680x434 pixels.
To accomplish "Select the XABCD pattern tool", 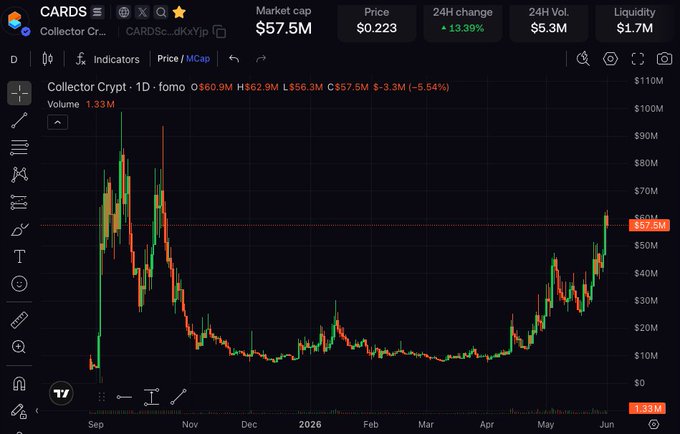I will pos(19,174).
